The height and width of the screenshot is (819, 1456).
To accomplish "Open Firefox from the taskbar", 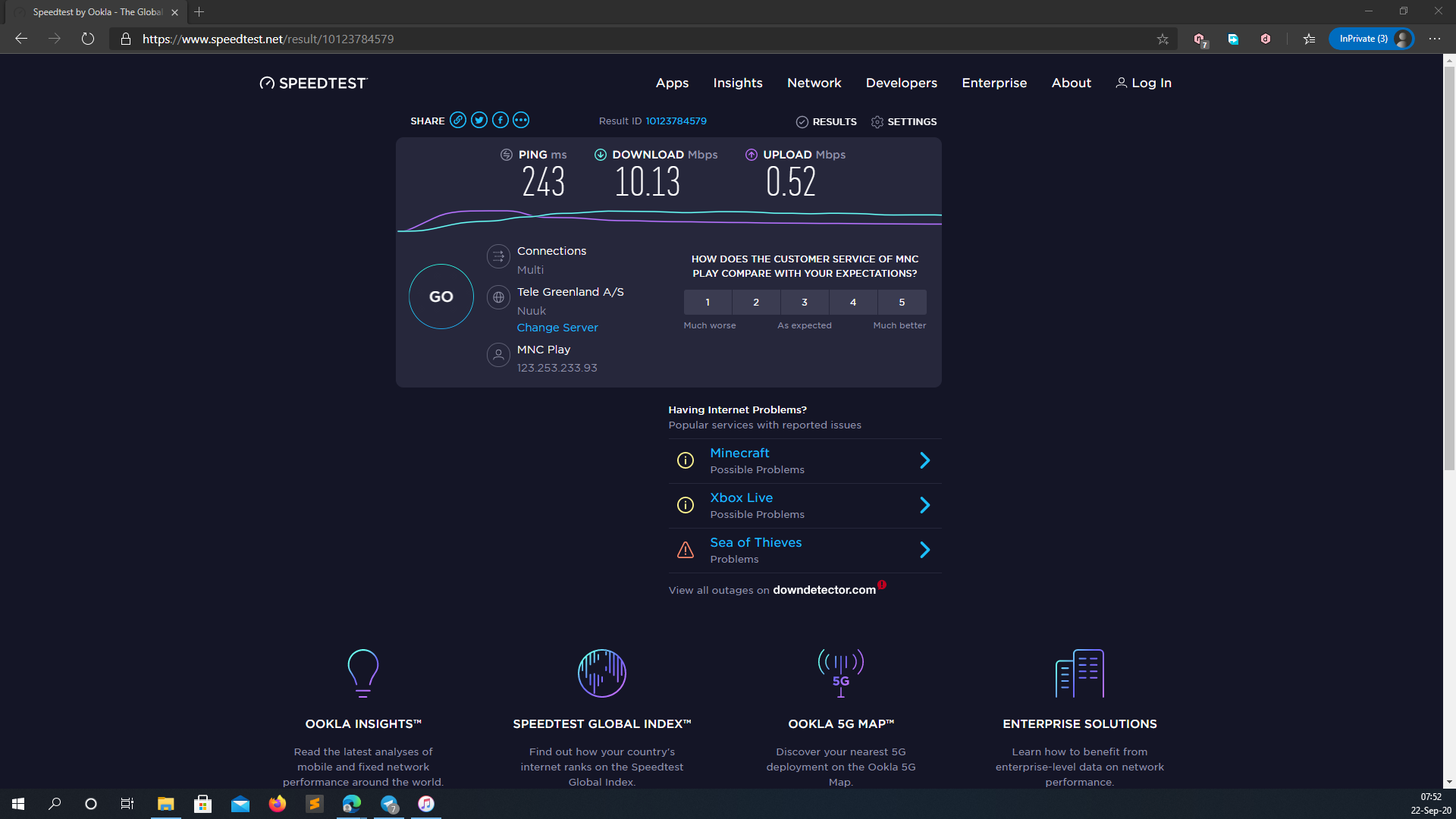I will (278, 804).
